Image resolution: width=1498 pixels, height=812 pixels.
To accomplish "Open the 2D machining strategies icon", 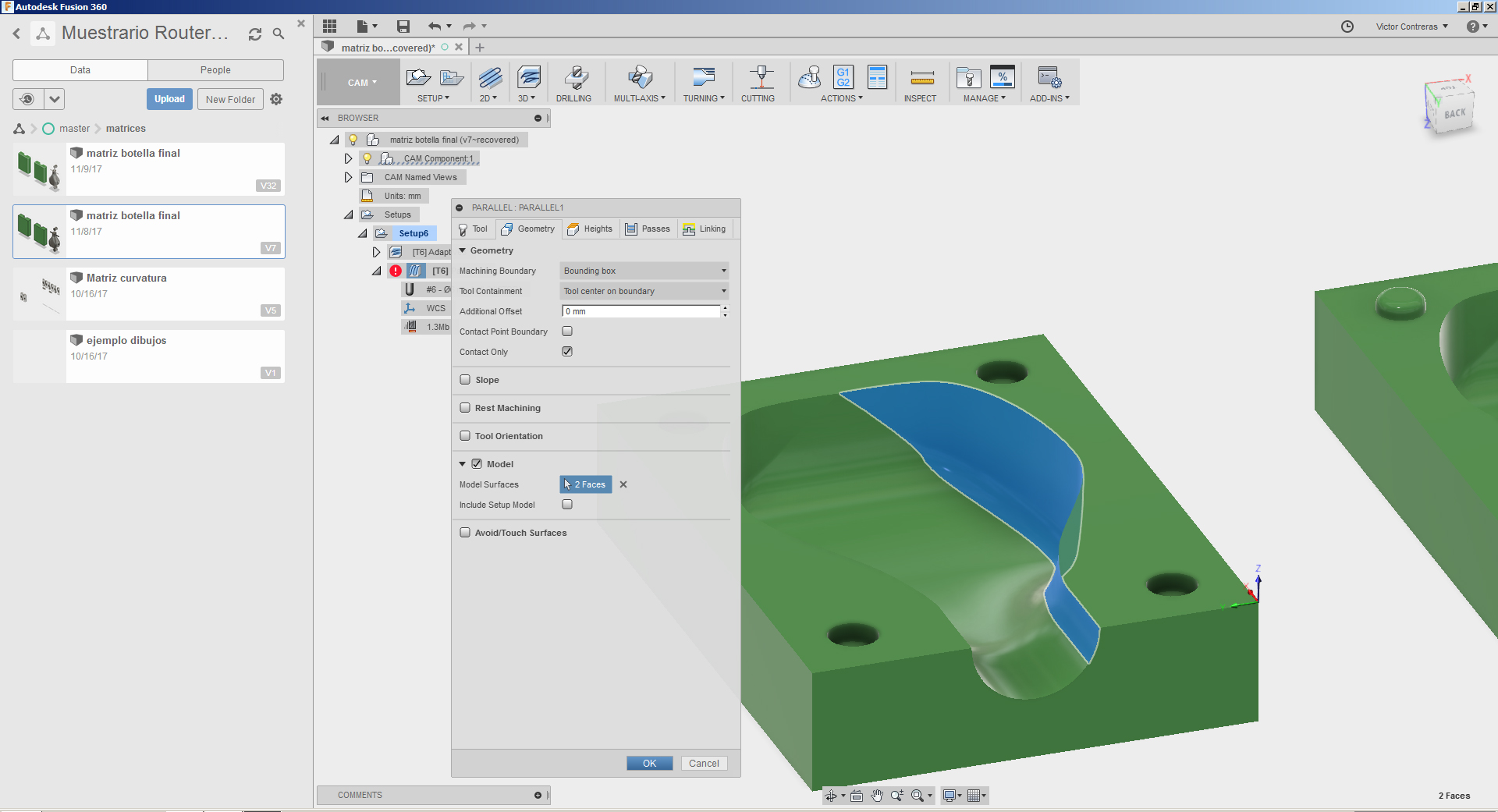I will pos(490,77).
